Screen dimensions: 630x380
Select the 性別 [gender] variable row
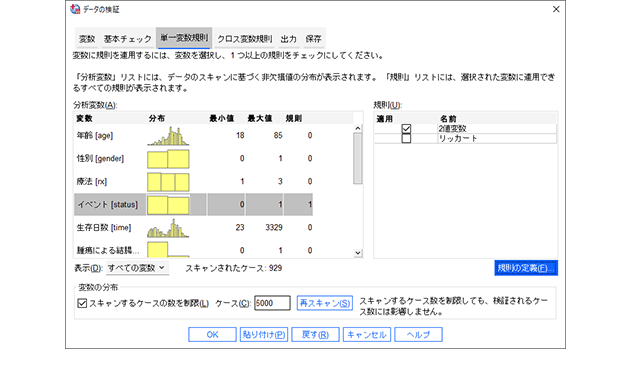tap(194, 159)
